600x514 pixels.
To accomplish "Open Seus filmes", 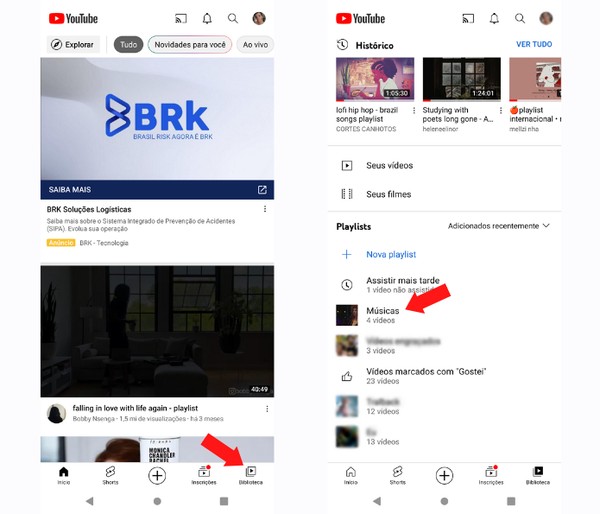I will [x=445, y=194].
